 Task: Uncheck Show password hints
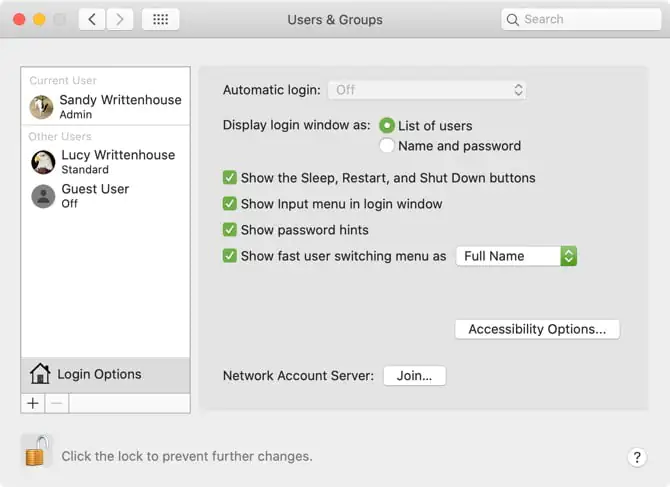(230, 230)
